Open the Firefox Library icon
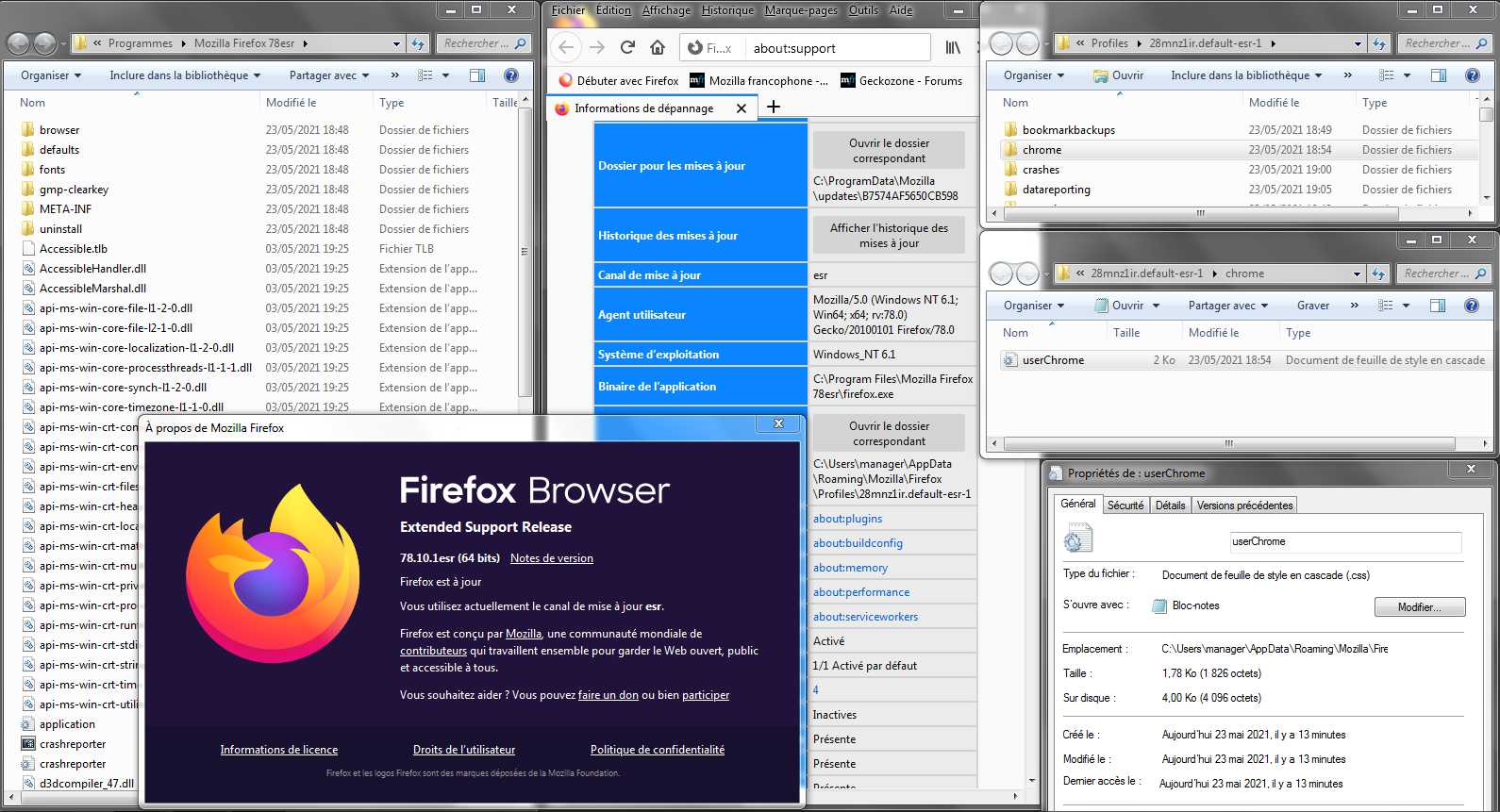This screenshot has height=812, width=1500. pyautogui.click(x=954, y=47)
